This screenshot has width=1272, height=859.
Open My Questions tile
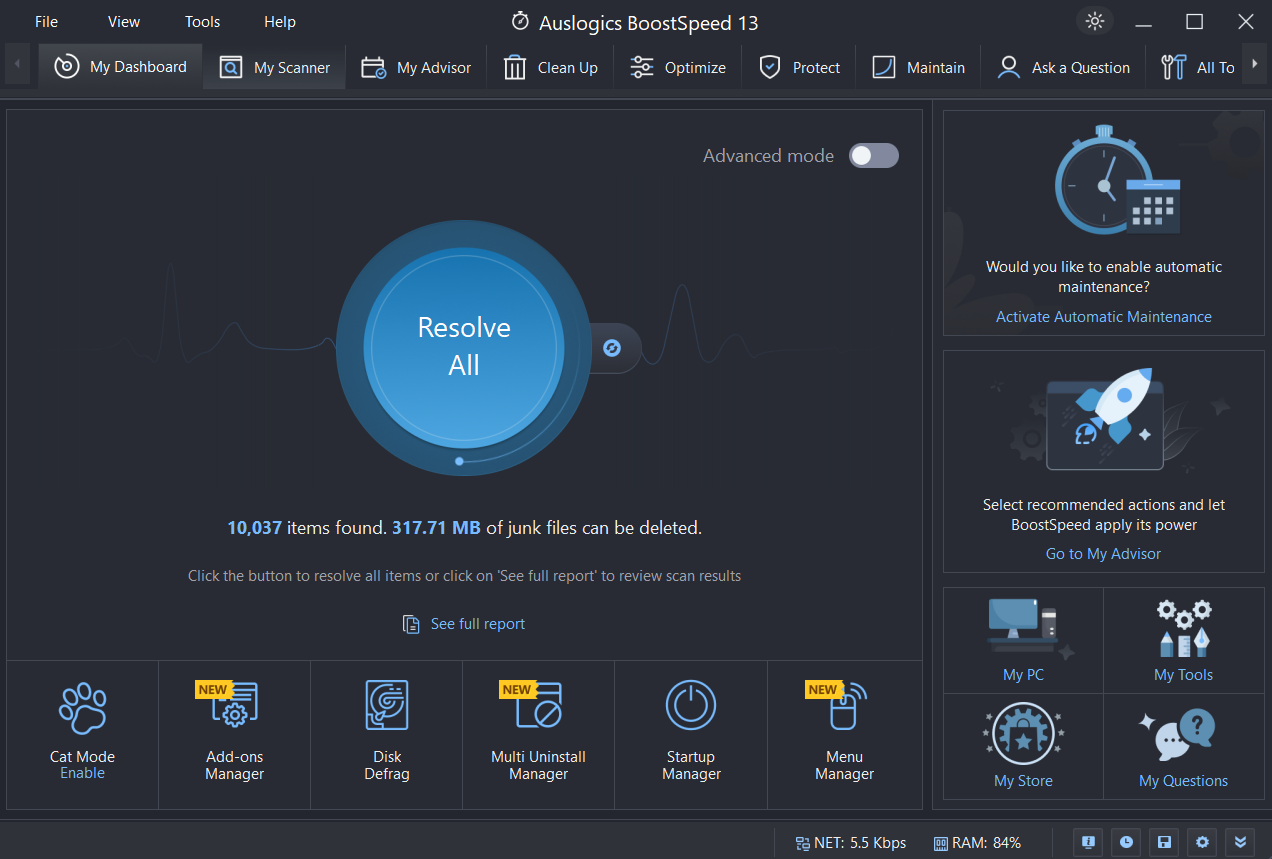click(x=1184, y=746)
